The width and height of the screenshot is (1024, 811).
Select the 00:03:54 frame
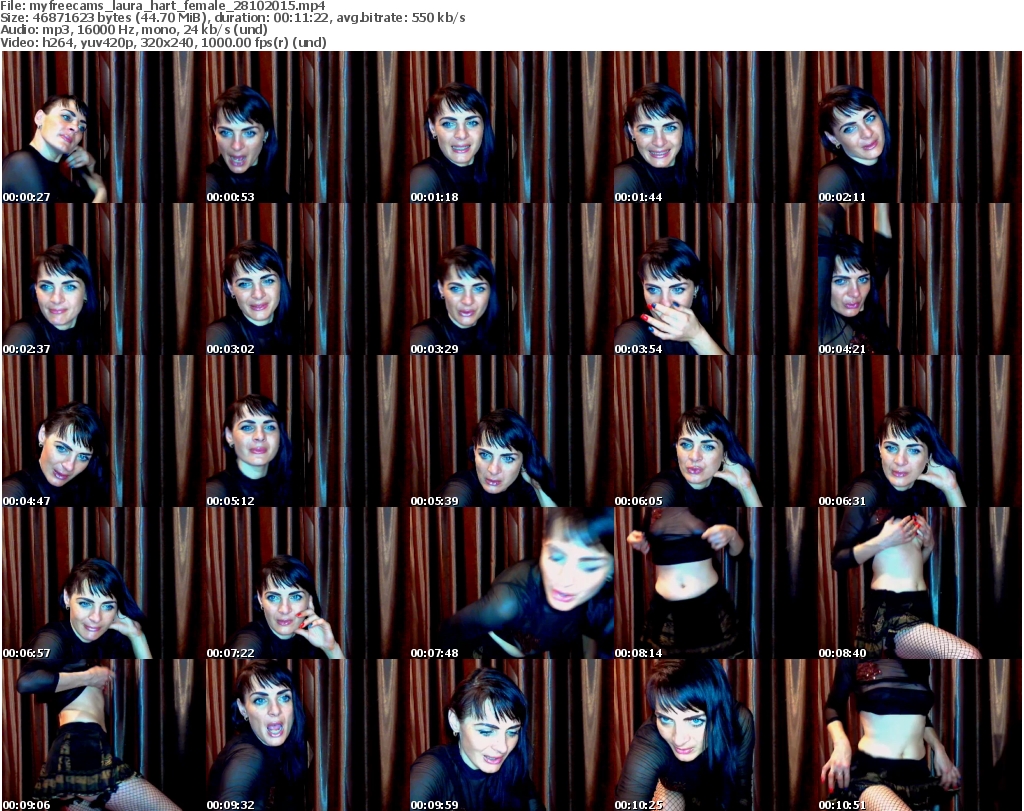(715, 279)
